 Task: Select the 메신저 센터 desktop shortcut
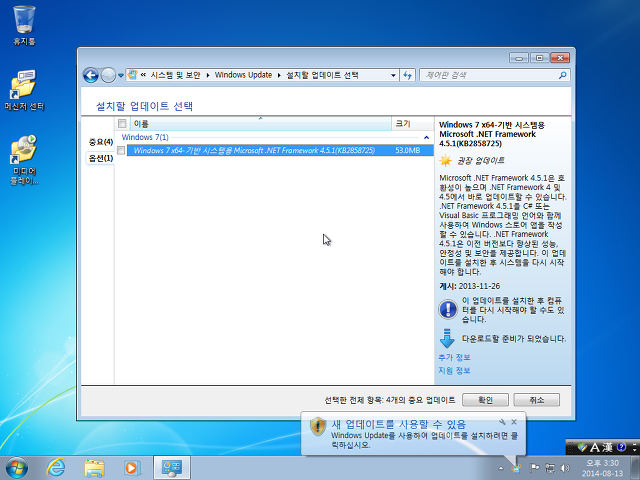coord(24,91)
